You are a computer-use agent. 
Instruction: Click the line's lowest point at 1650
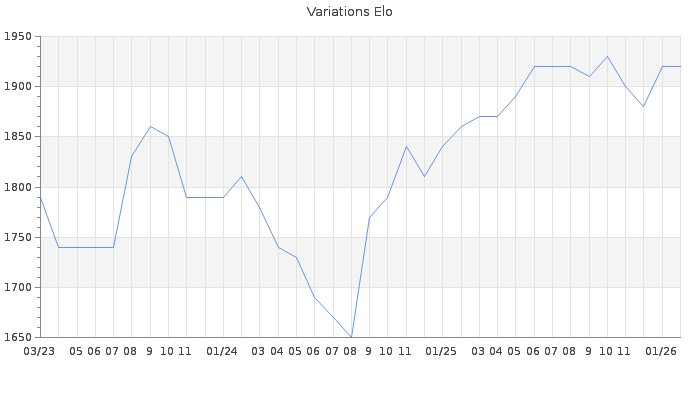(351, 337)
